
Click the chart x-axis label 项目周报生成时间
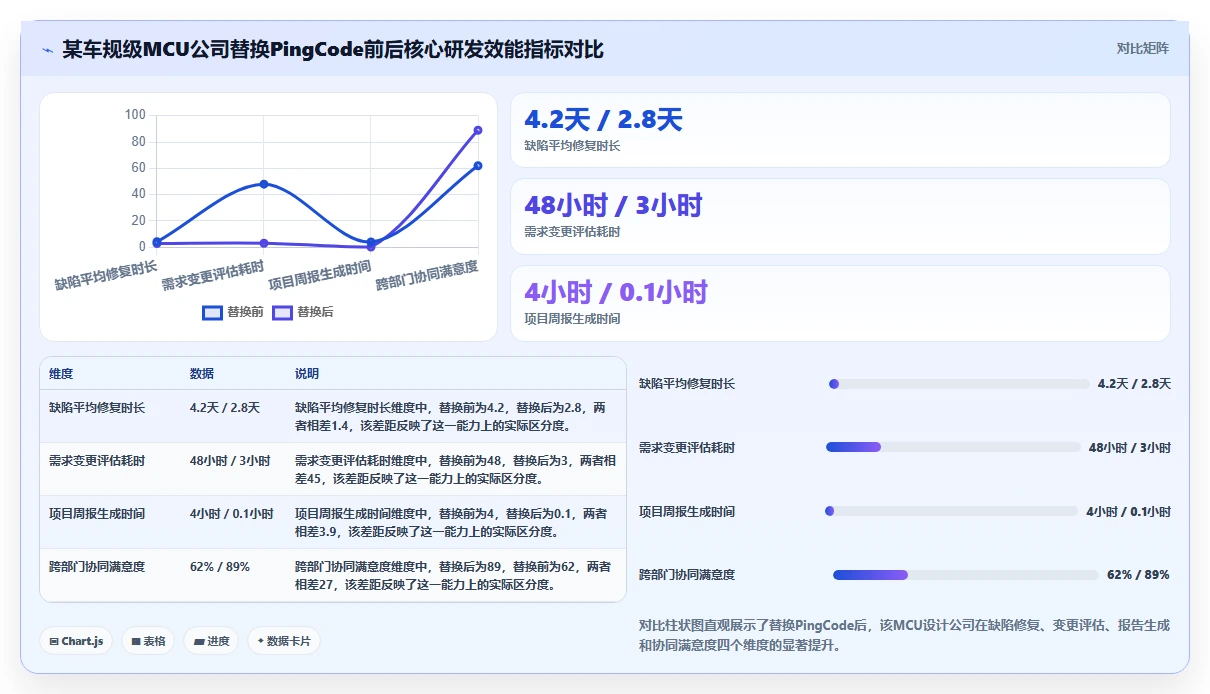click(320, 274)
